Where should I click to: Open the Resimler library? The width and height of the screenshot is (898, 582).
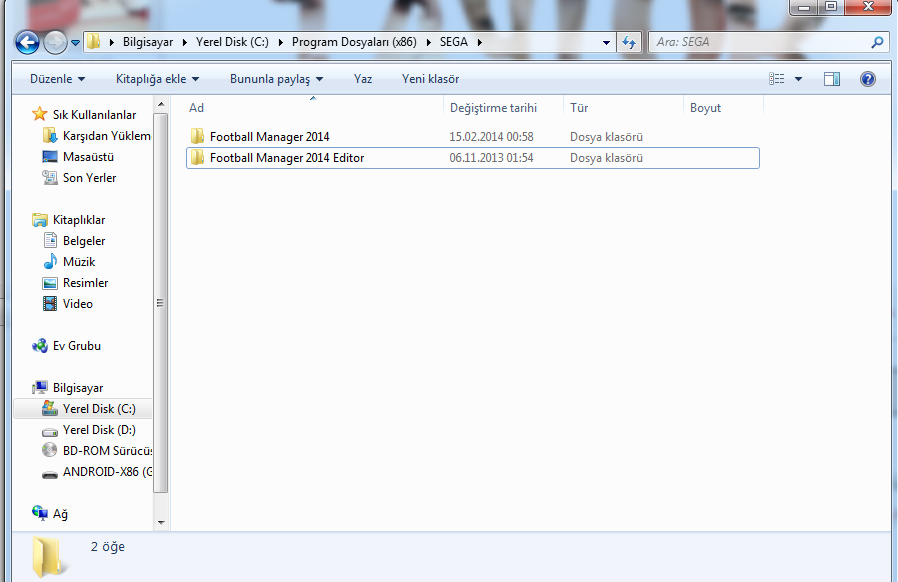(85, 283)
